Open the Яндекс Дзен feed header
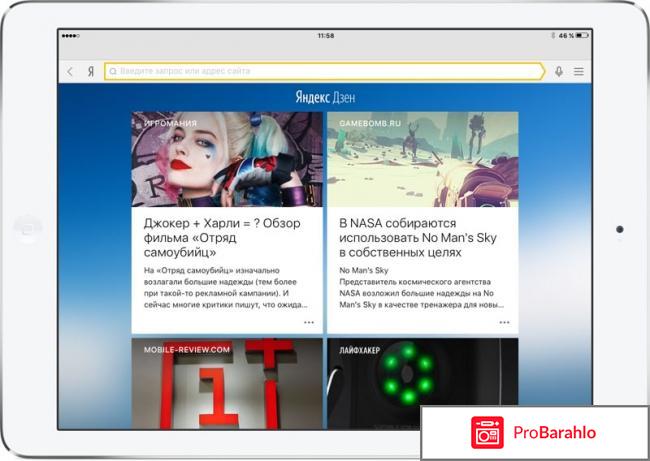 pyautogui.click(x=325, y=97)
